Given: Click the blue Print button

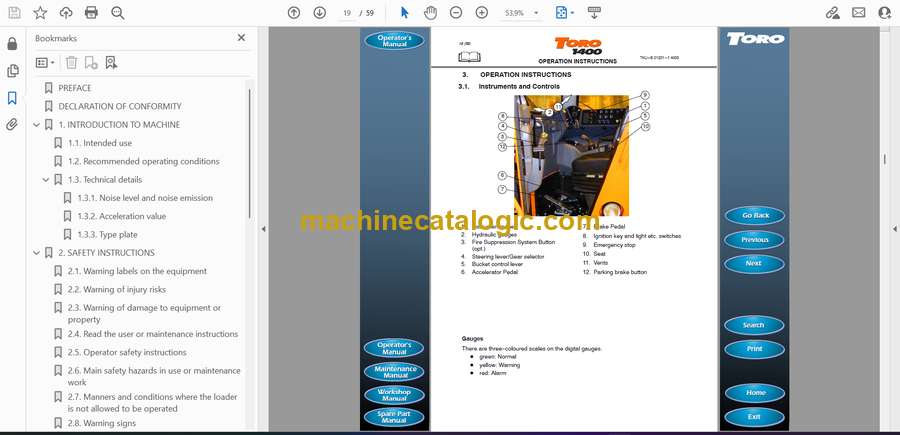Looking at the screenshot, I should (755, 349).
